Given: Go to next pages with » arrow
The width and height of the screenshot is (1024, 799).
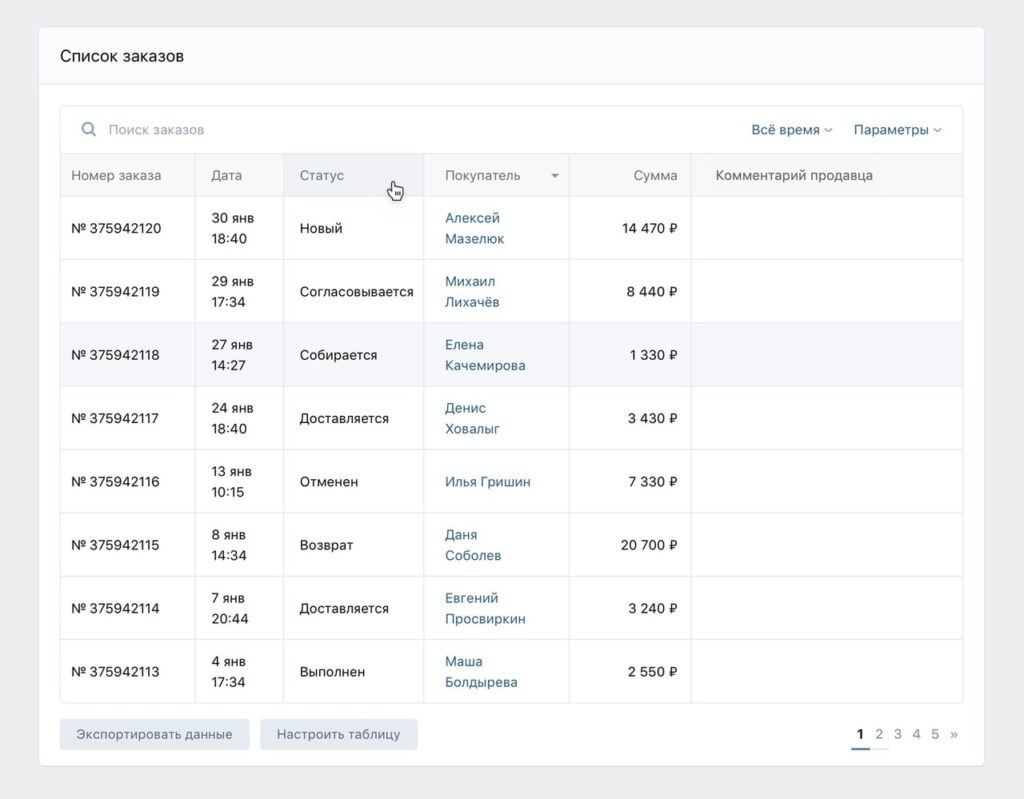Looking at the screenshot, I should pyautogui.click(x=953, y=734).
